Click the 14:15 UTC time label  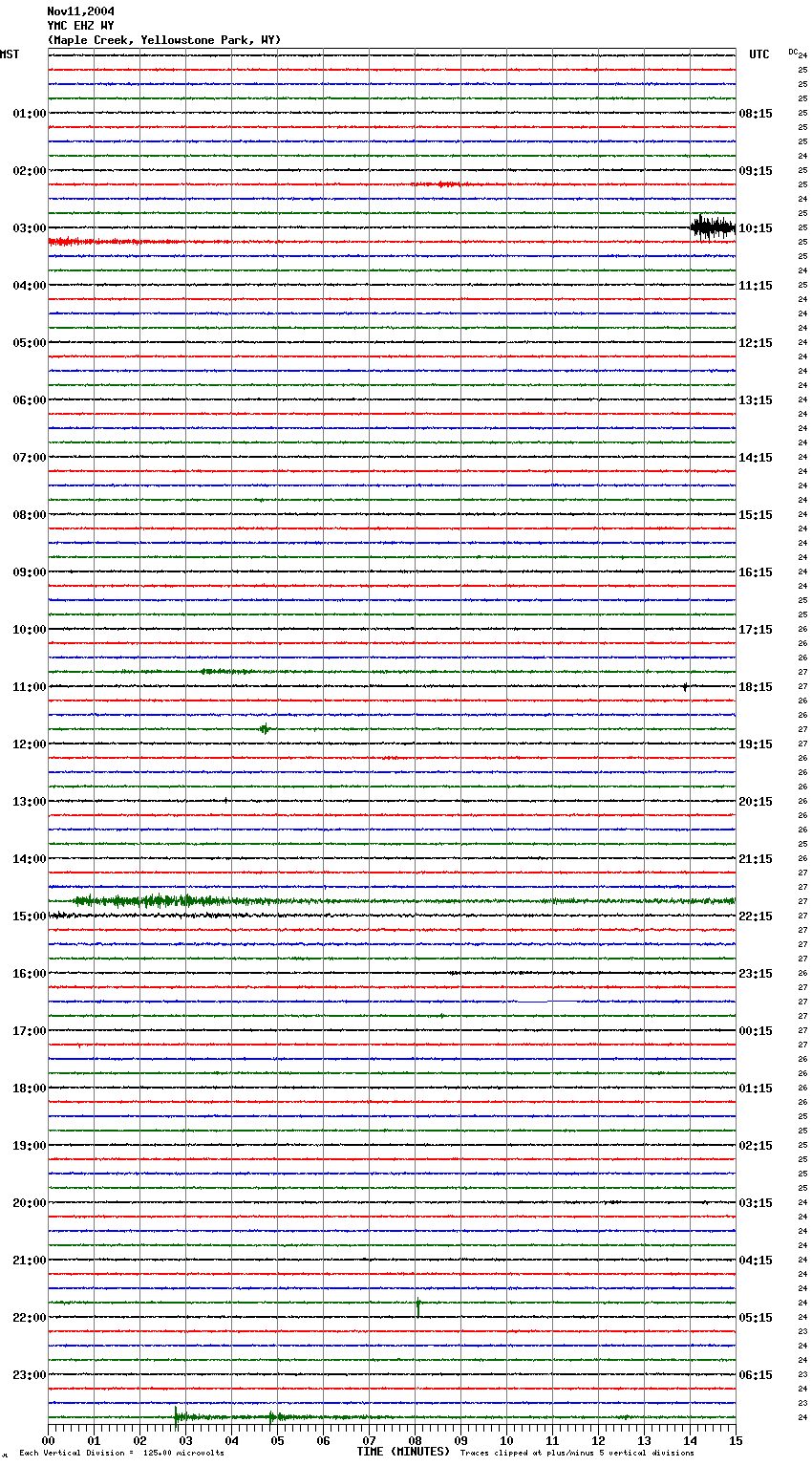(756, 458)
